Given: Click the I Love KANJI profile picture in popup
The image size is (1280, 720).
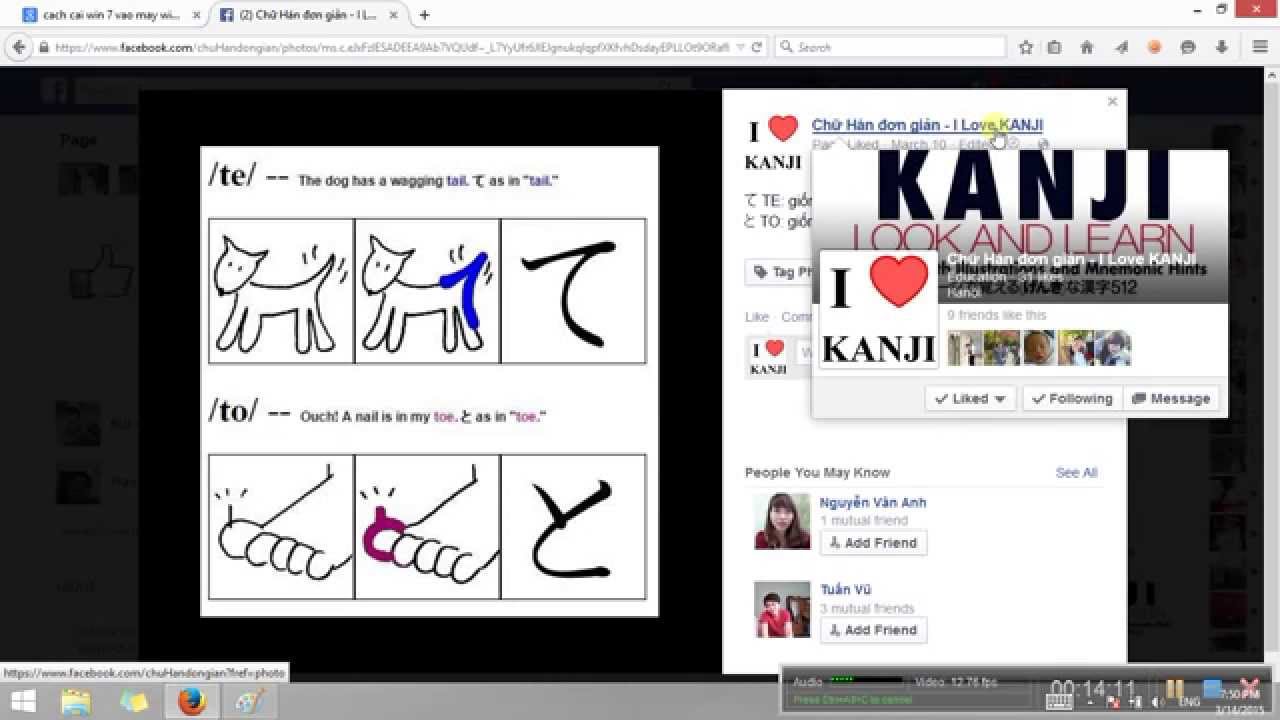Looking at the screenshot, I should coord(878,309).
